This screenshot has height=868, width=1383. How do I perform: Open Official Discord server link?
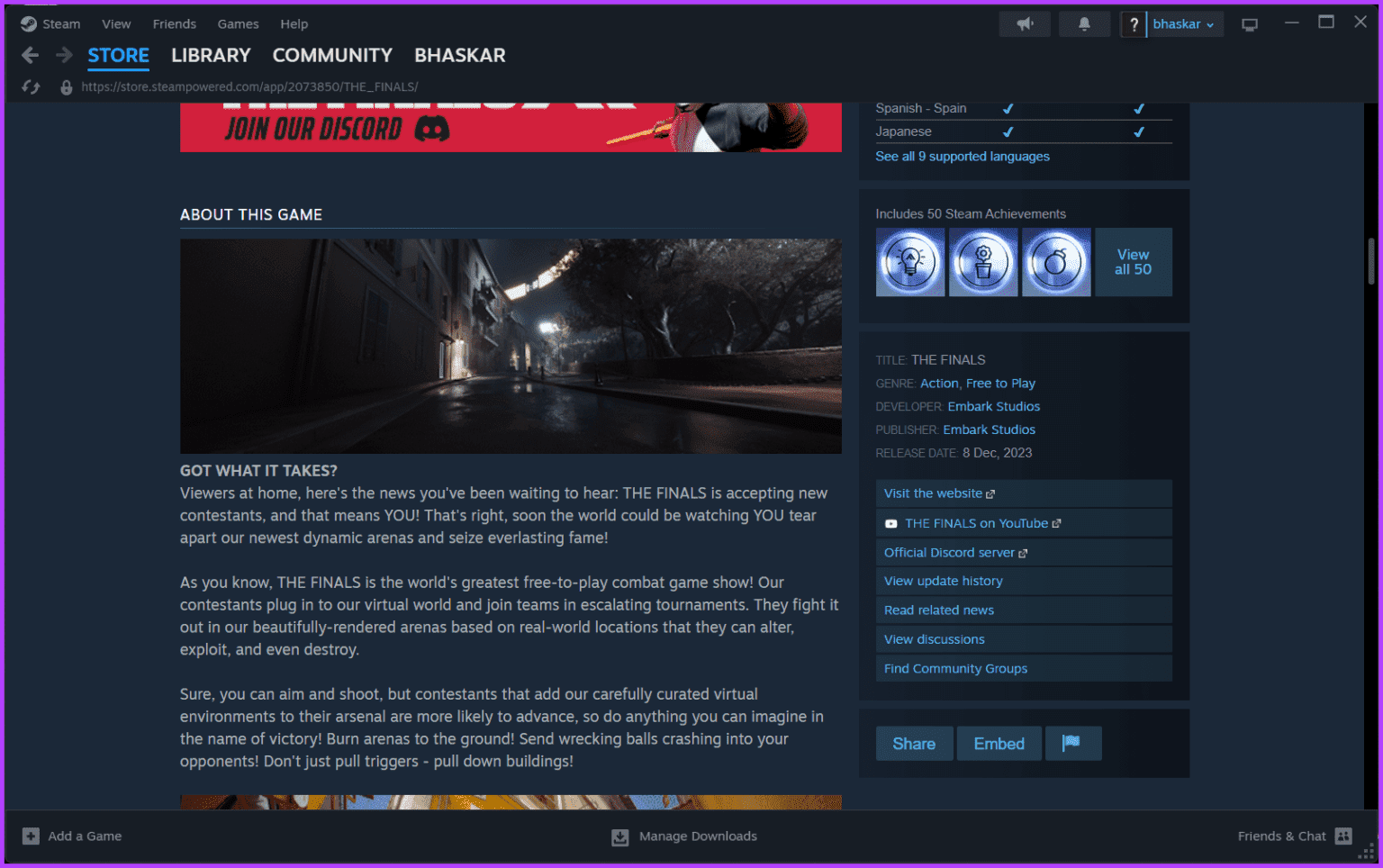[1024, 553]
